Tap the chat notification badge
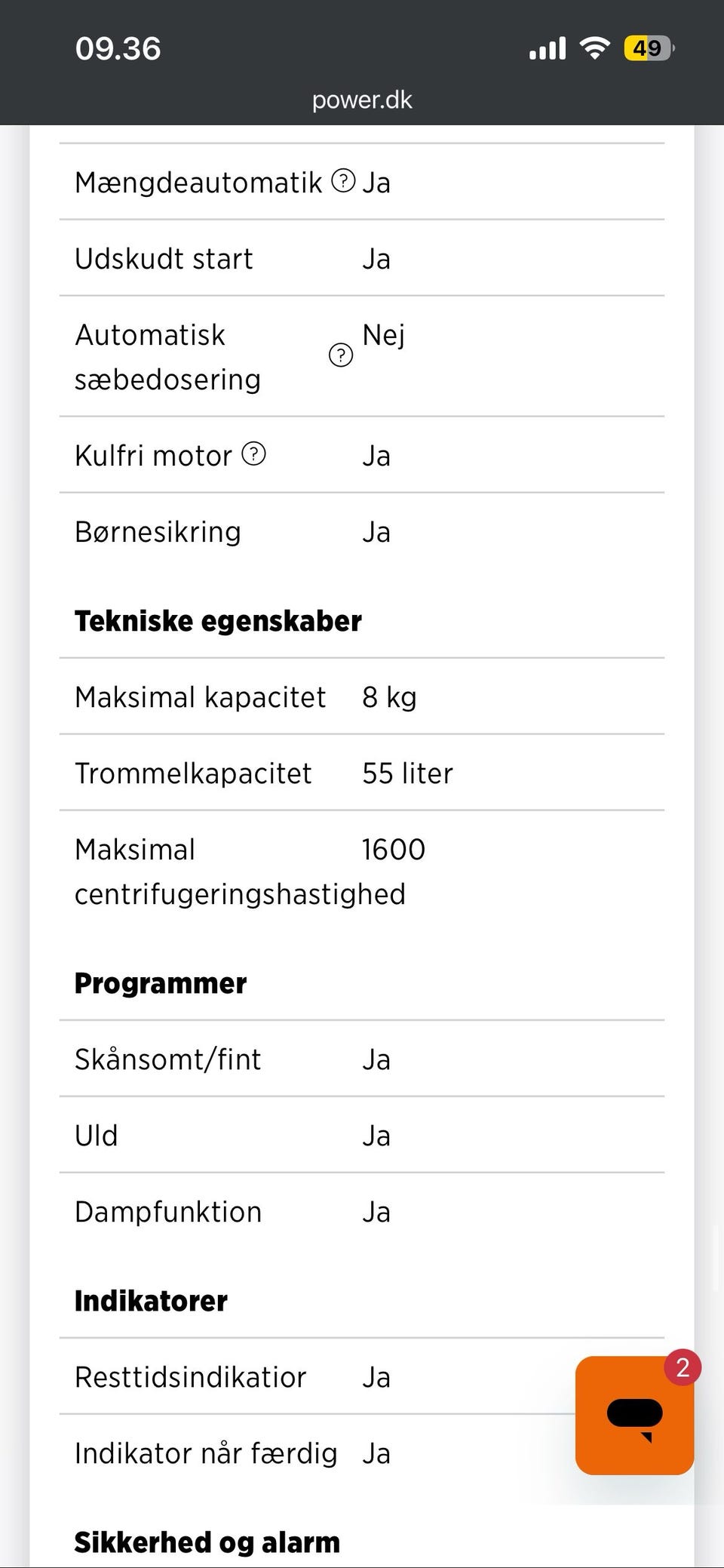 (683, 1367)
